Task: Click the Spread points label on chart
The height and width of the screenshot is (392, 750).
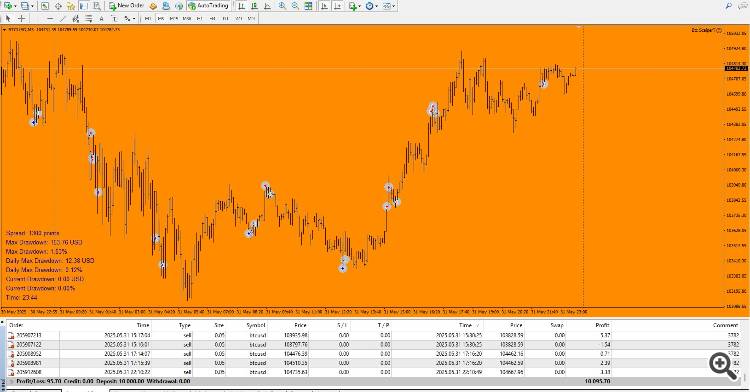Action: click(x=33, y=233)
